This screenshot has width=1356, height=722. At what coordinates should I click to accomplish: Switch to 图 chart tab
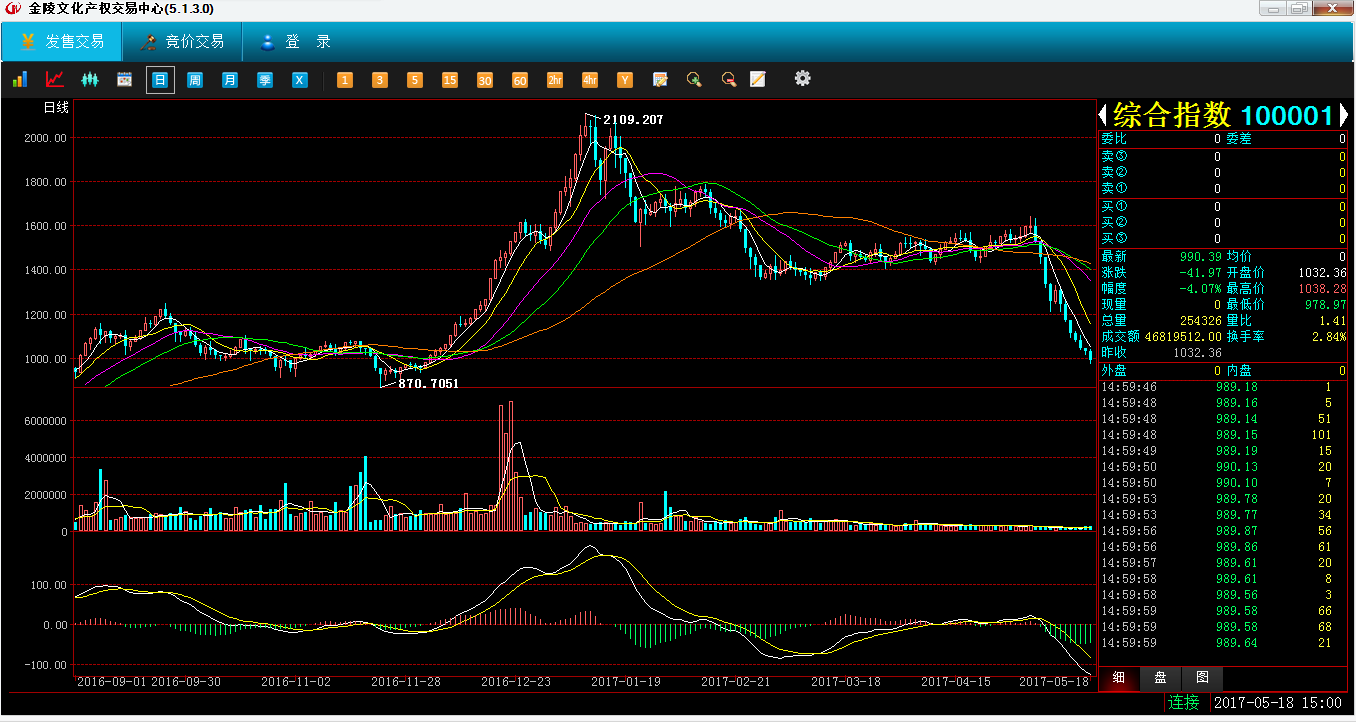coord(1202,677)
